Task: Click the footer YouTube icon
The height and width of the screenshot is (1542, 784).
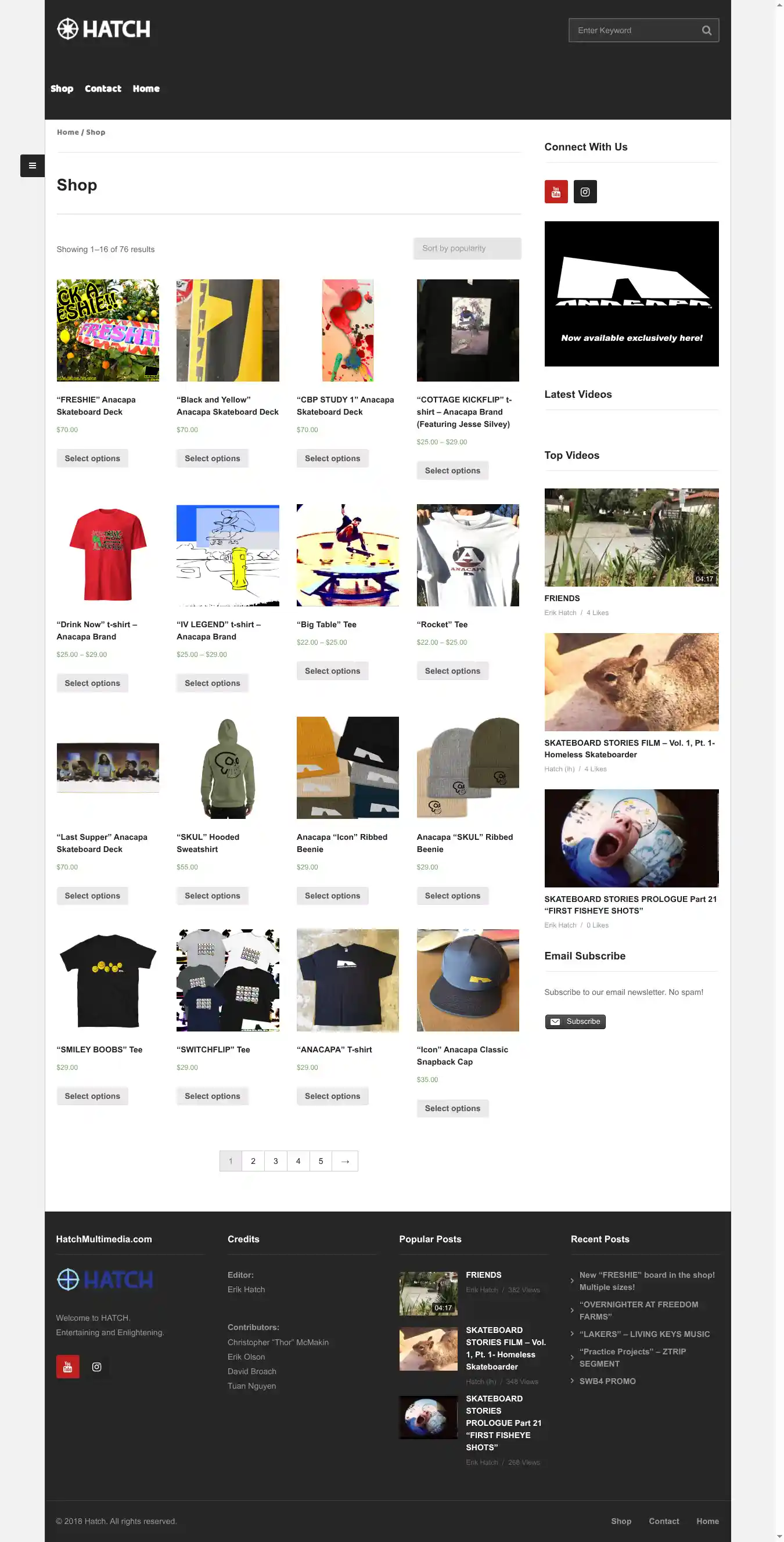Action: 67,1367
